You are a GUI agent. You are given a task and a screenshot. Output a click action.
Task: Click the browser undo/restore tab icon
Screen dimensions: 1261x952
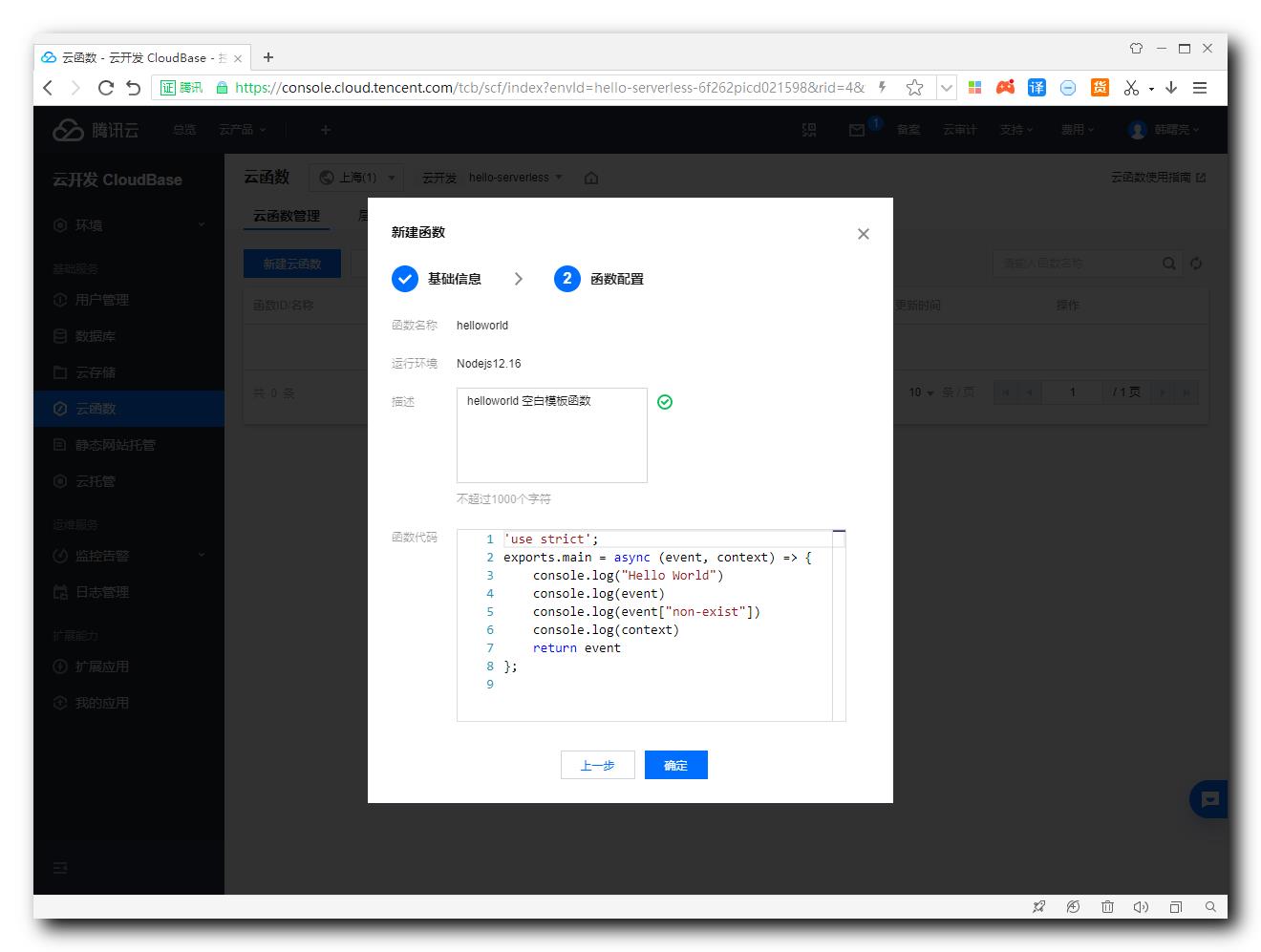click(134, 88)
